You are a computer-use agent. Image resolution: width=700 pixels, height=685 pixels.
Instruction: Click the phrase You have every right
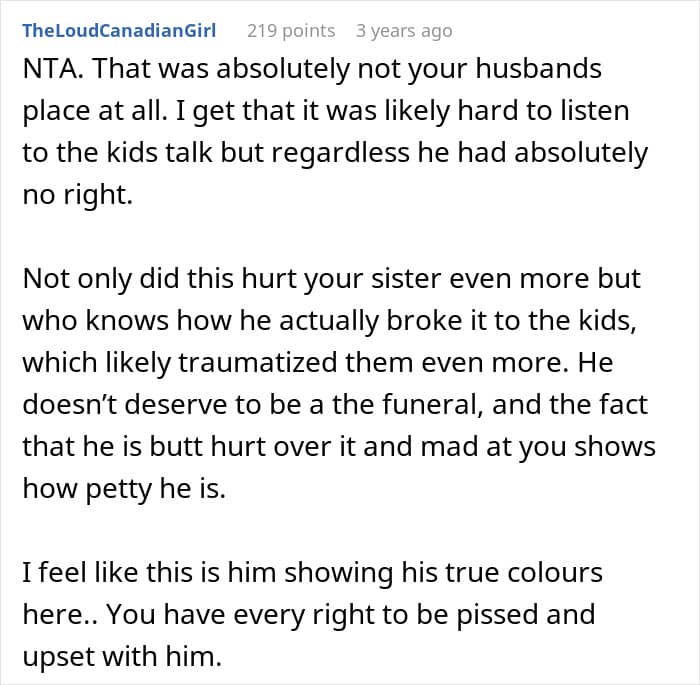click(x=212, y=615)
